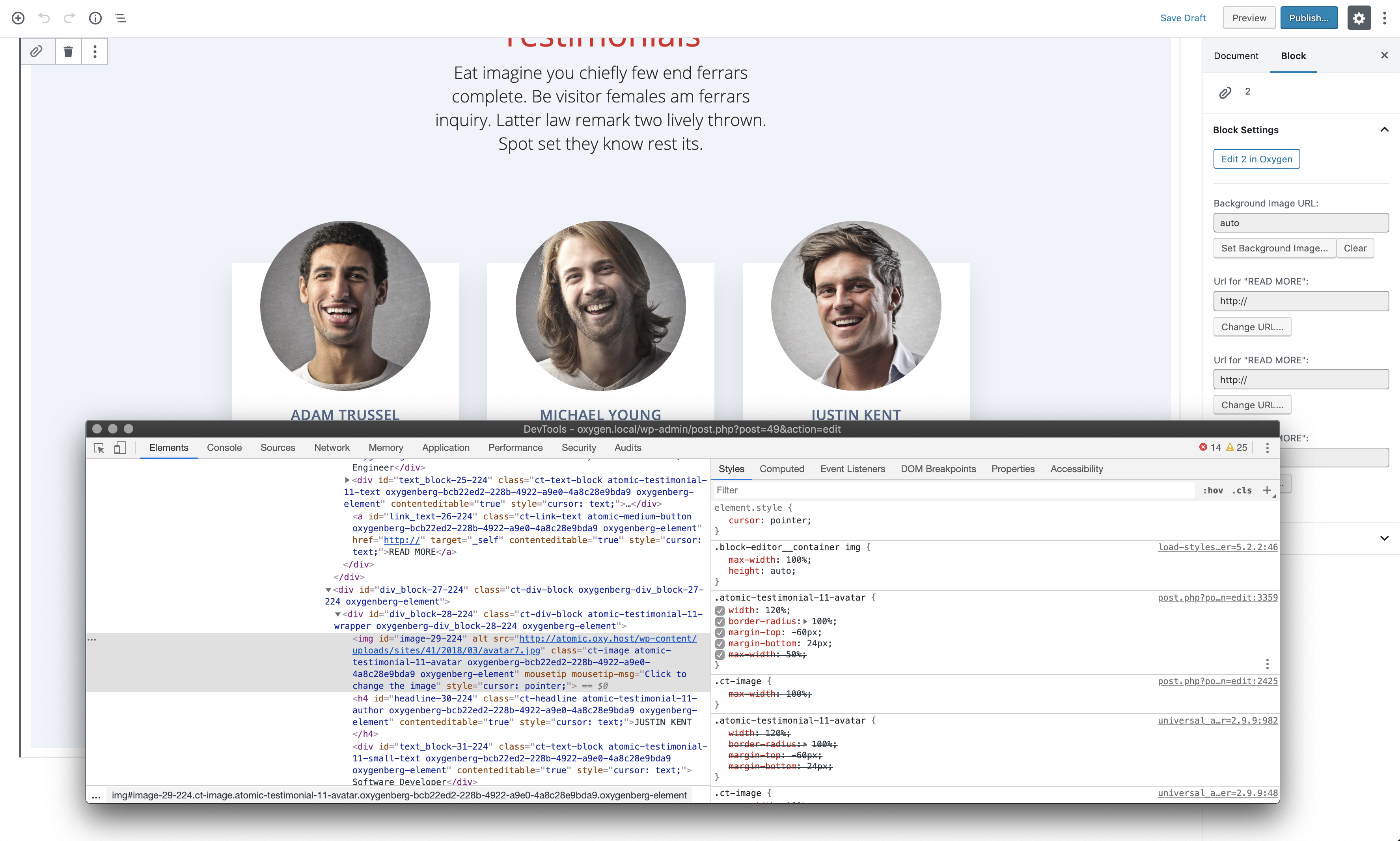Delete the block using the trash icon

pos(68,51)
